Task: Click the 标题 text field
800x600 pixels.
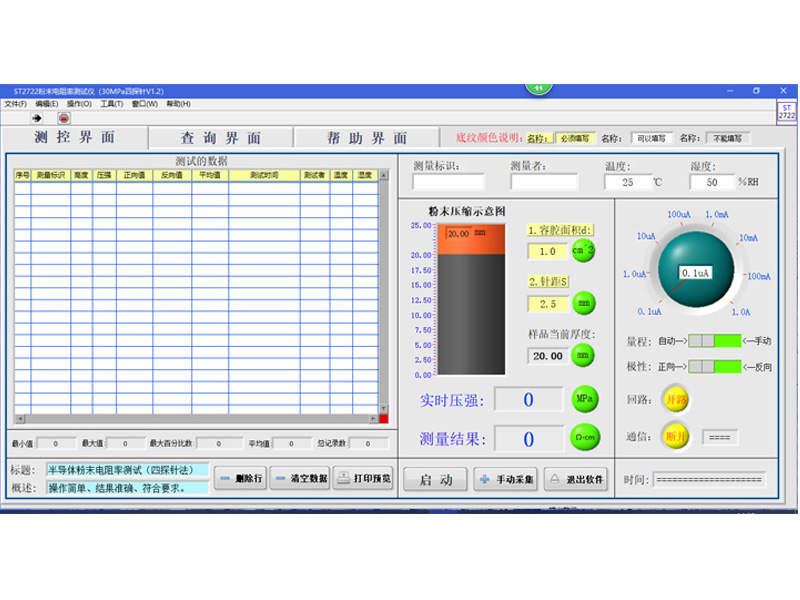Action: click(127, 470)
